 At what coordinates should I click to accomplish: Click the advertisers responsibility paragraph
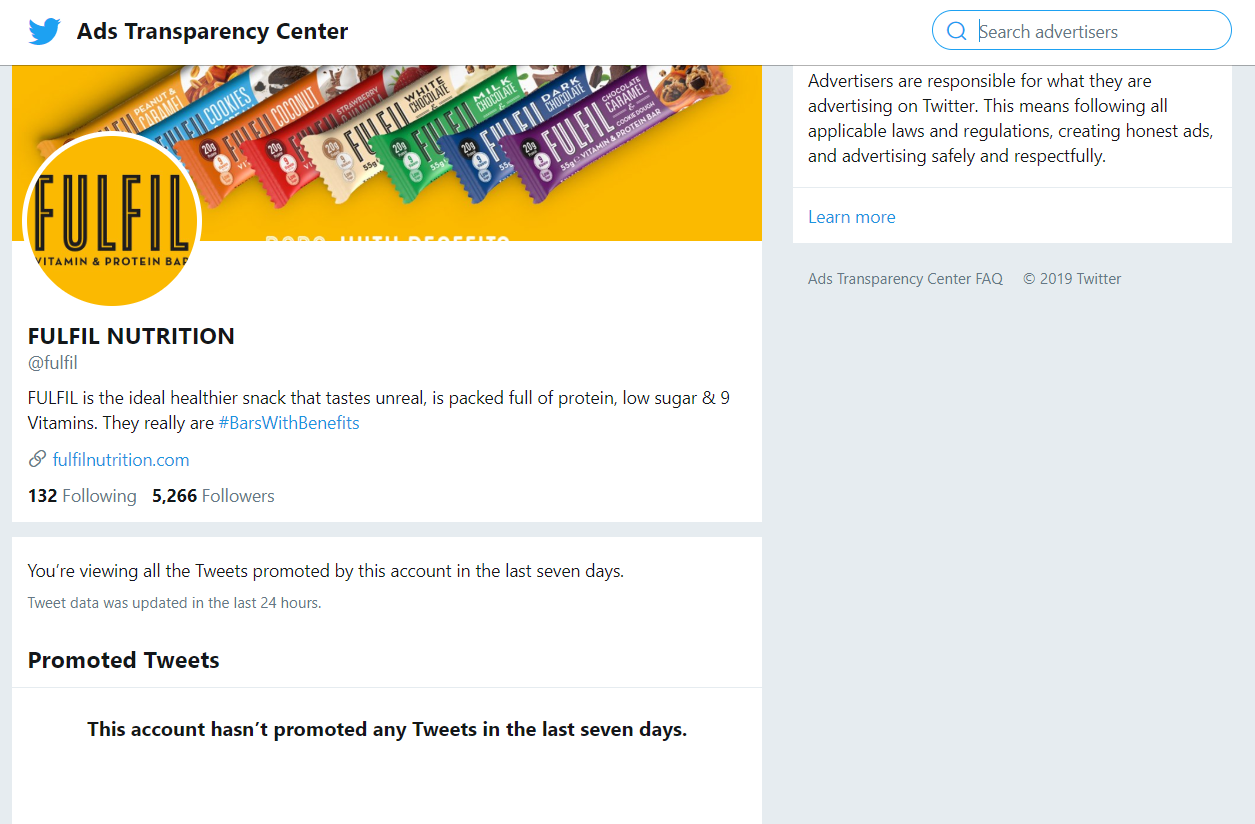coord(1011,118)
